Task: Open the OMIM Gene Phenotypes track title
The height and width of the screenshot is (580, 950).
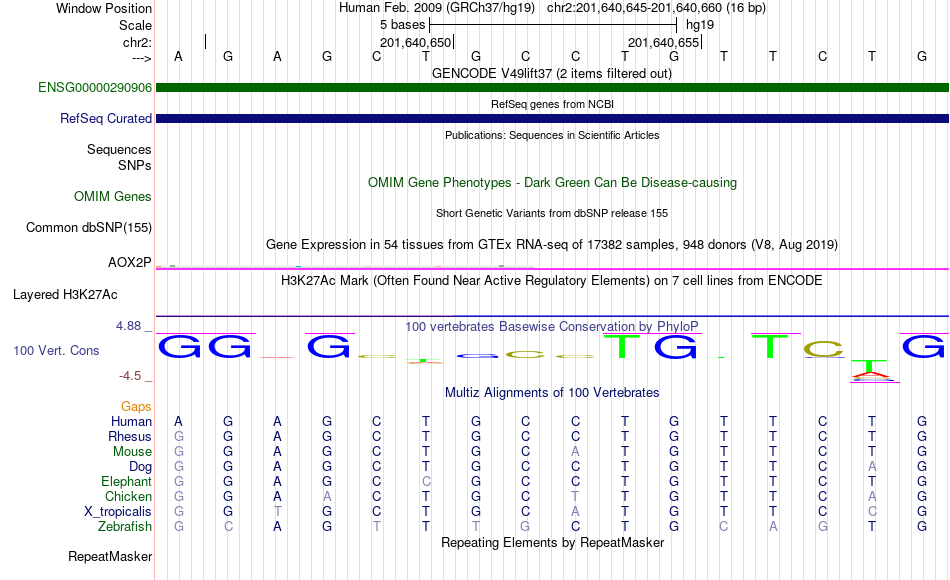Action: [x=552, y=182]
